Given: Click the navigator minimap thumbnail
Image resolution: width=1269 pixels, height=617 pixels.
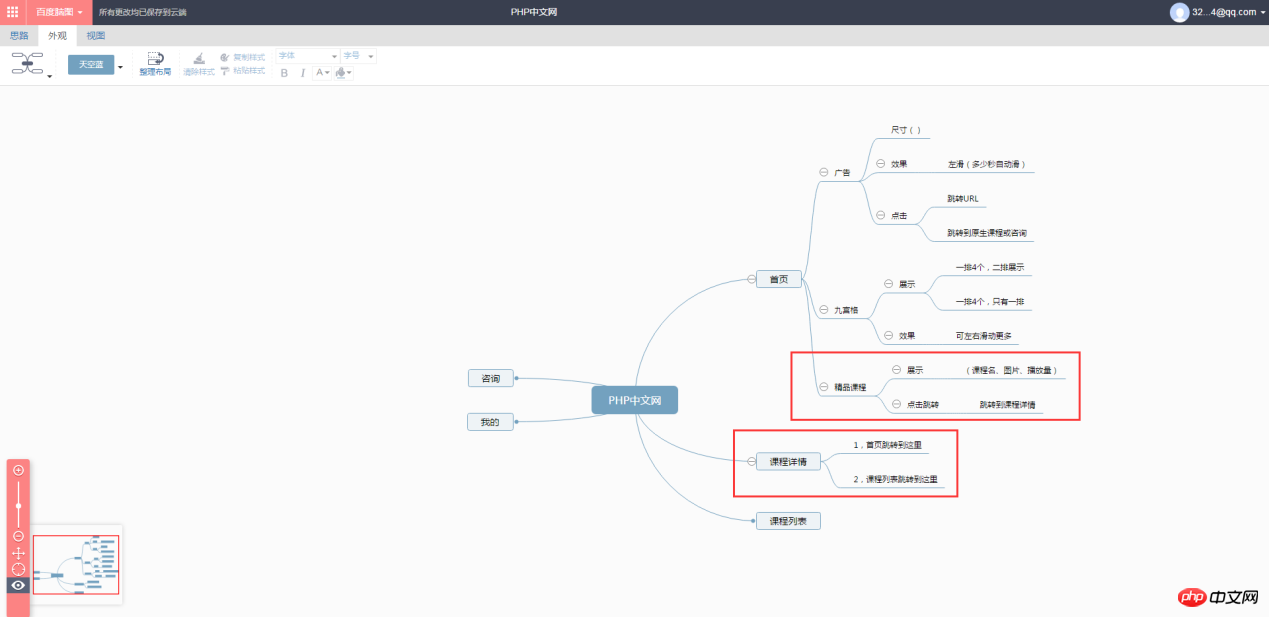Looking at the screenshot, I should coord(76,565).
